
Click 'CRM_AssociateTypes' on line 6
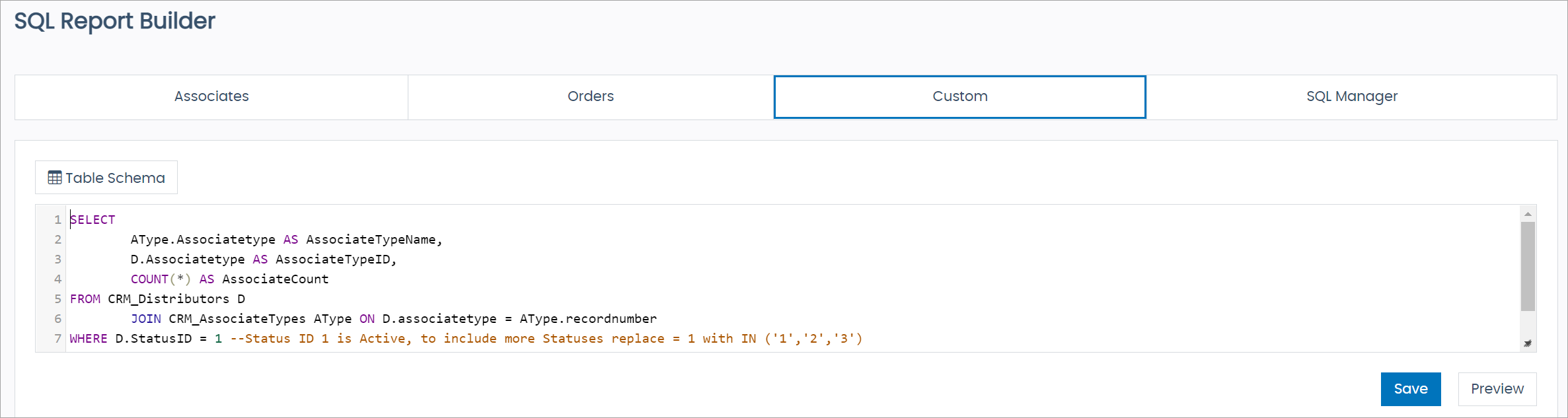[x=237, y=319]
